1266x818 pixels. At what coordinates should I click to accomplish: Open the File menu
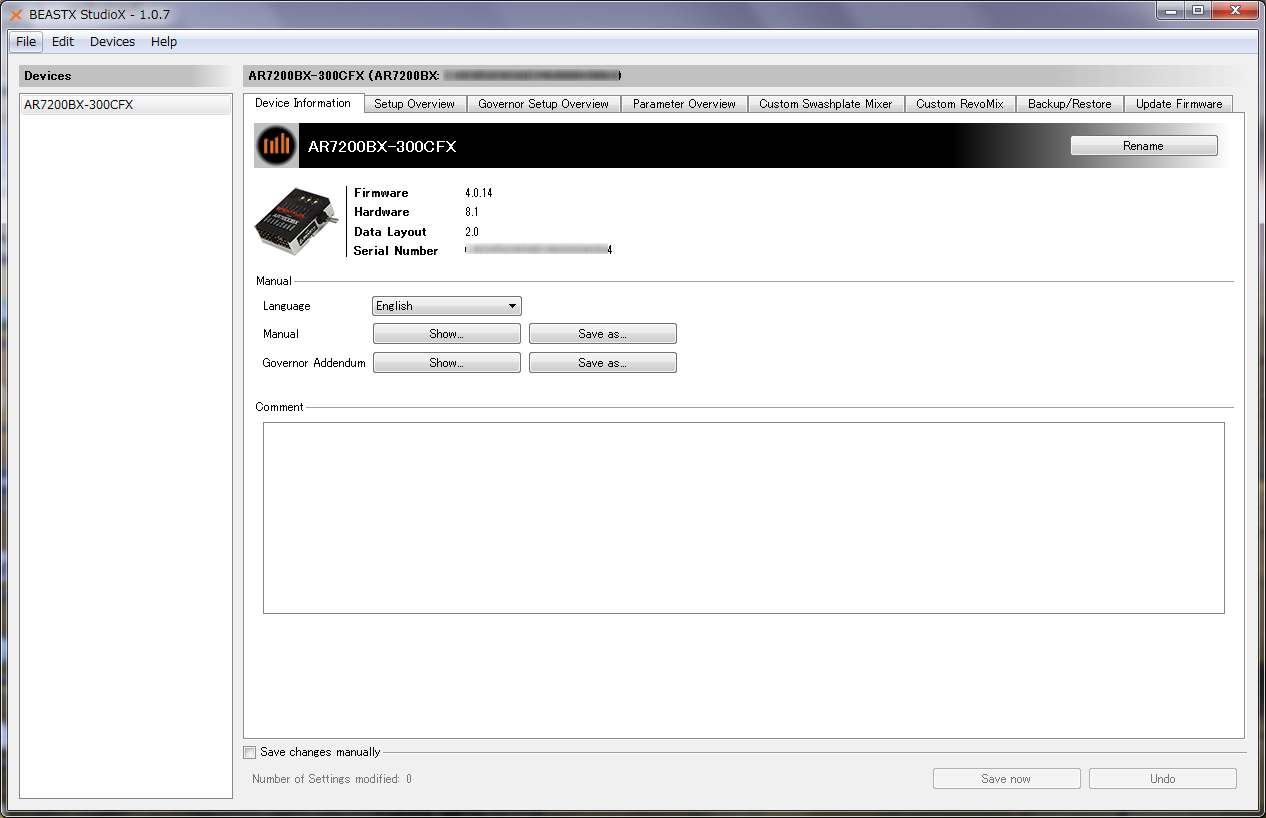coord(26,42)
